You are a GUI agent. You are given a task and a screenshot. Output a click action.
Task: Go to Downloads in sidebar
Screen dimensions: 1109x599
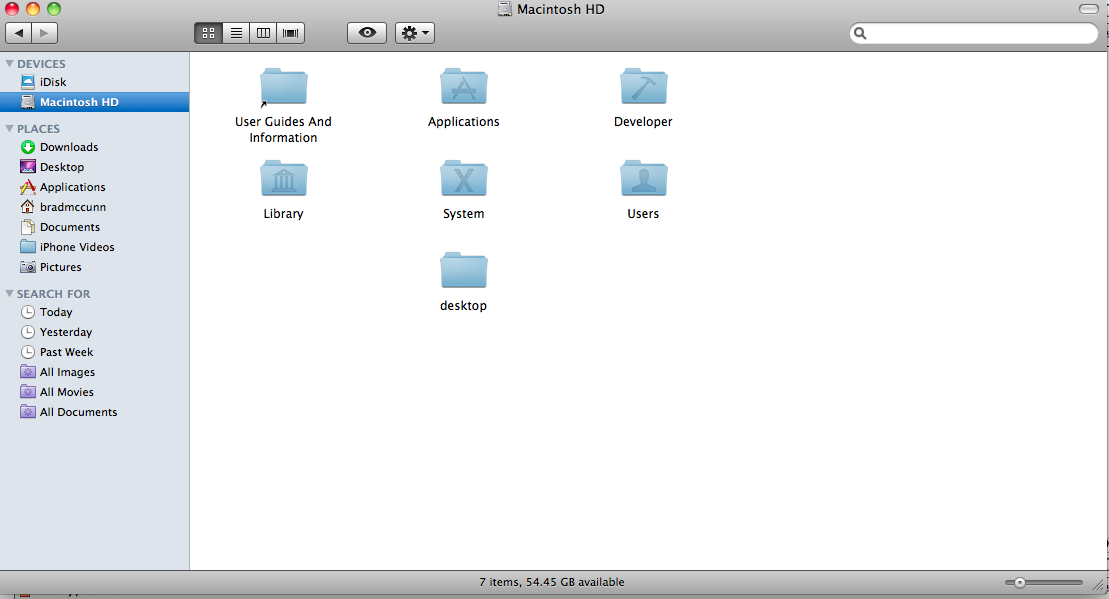pyautogui.click(x=95, y=147)
